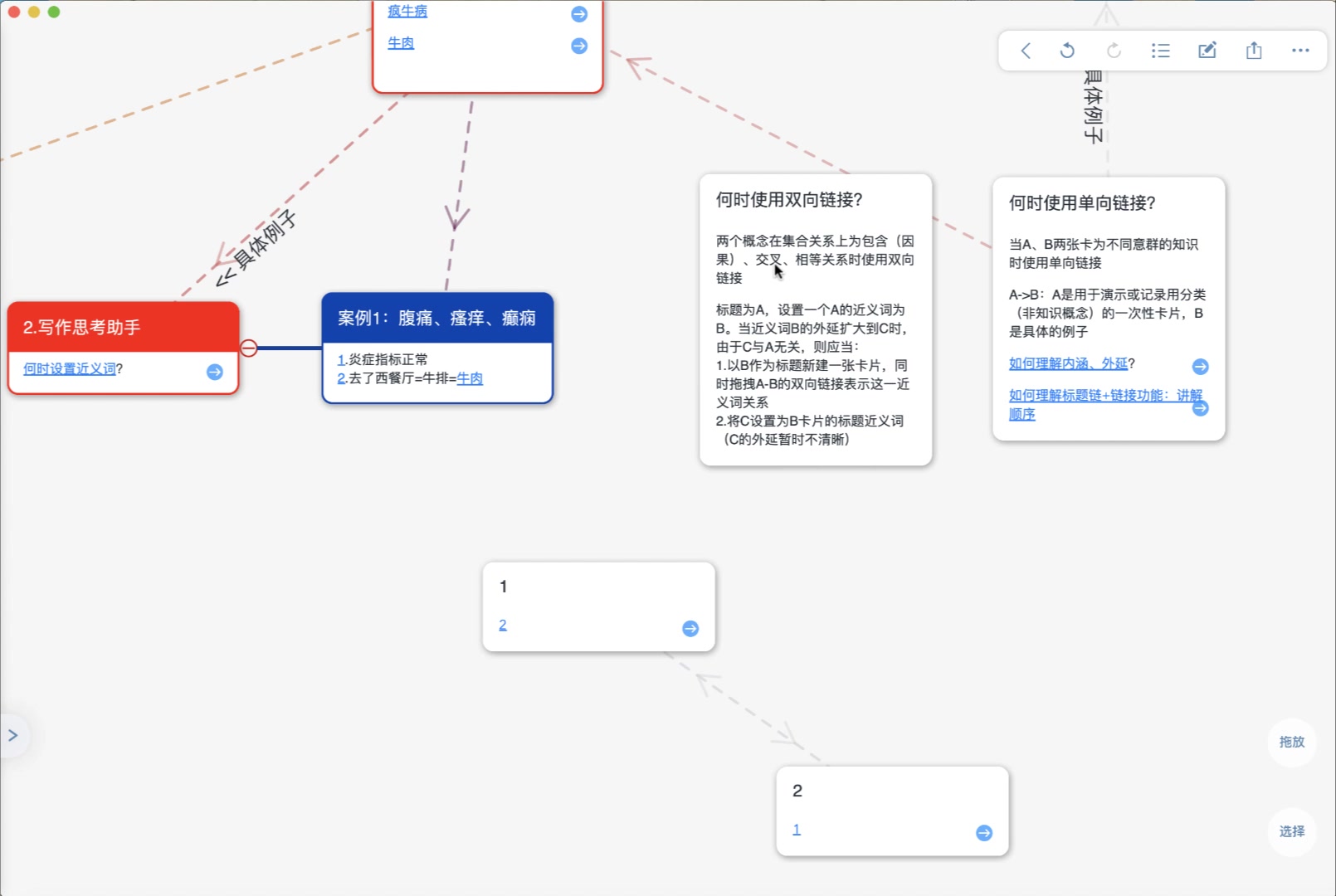Open the 如何理解内涵、外延 link
Viewport: 1336px width, 896px height.
1068,363
